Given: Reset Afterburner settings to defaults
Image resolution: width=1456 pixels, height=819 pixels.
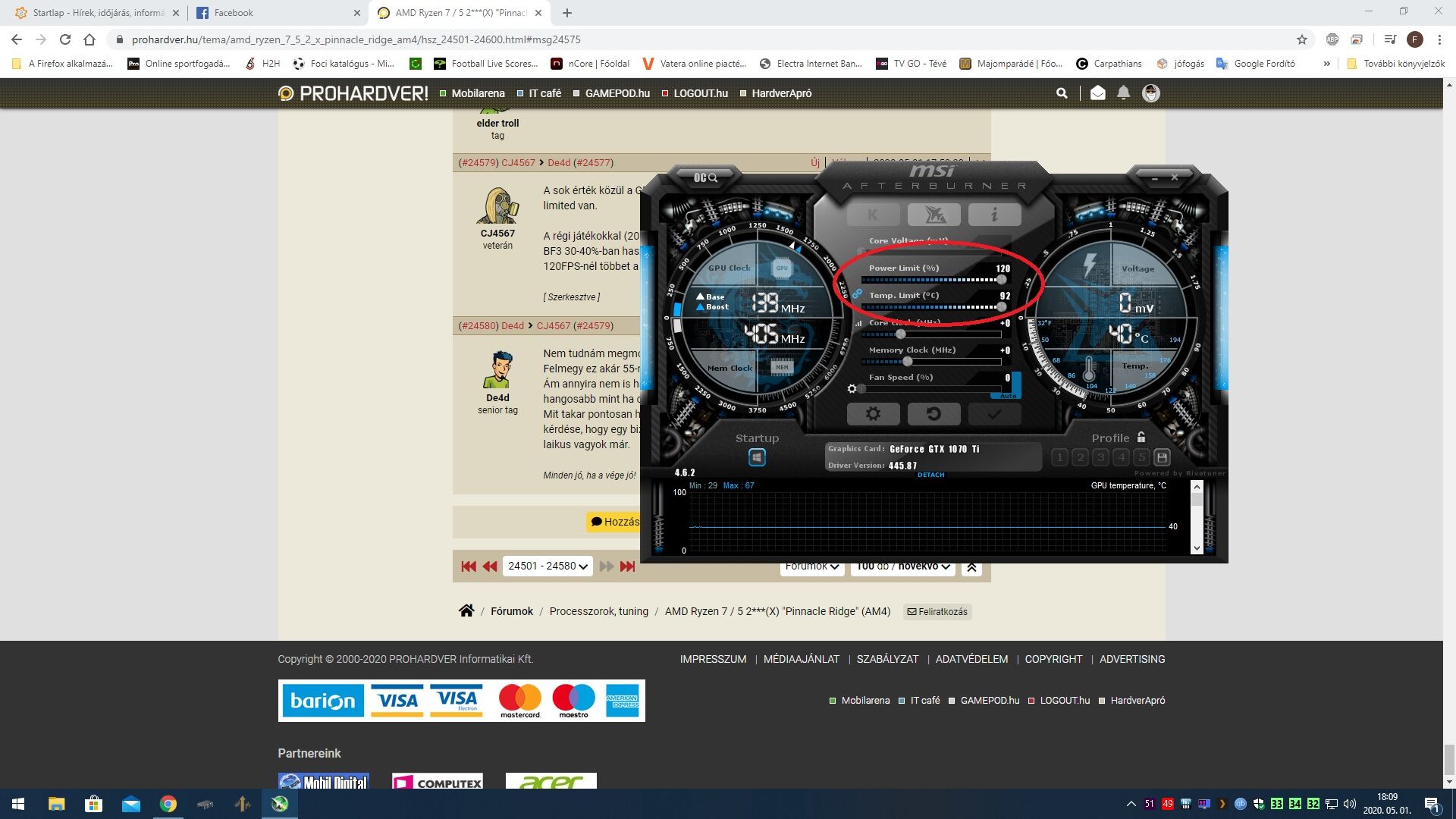Looking at the screenshot, I should 934,414.
